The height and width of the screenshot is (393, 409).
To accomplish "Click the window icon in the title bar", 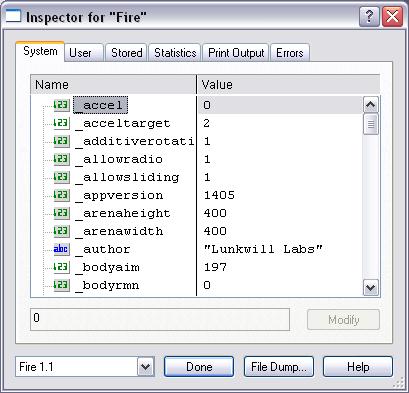I will point(13,16).
